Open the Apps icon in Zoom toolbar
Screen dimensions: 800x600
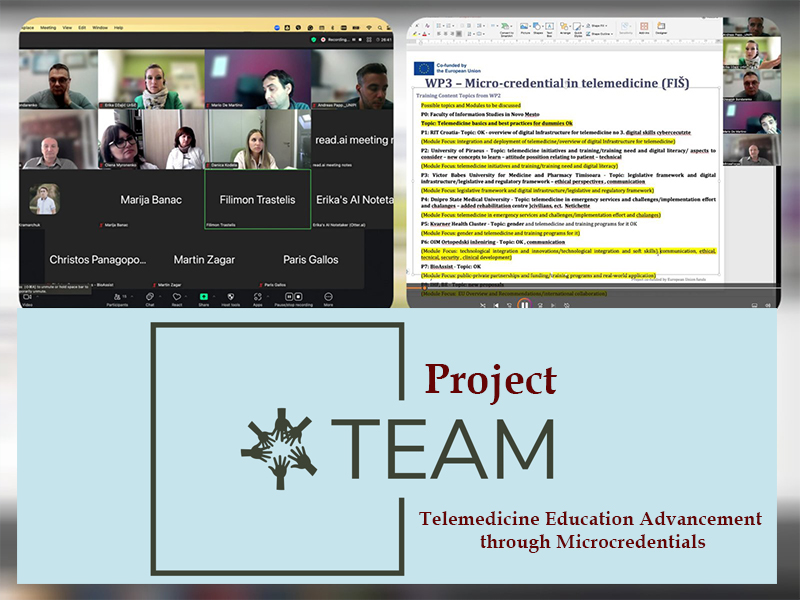pyautogui.click(x=257, y=296)
